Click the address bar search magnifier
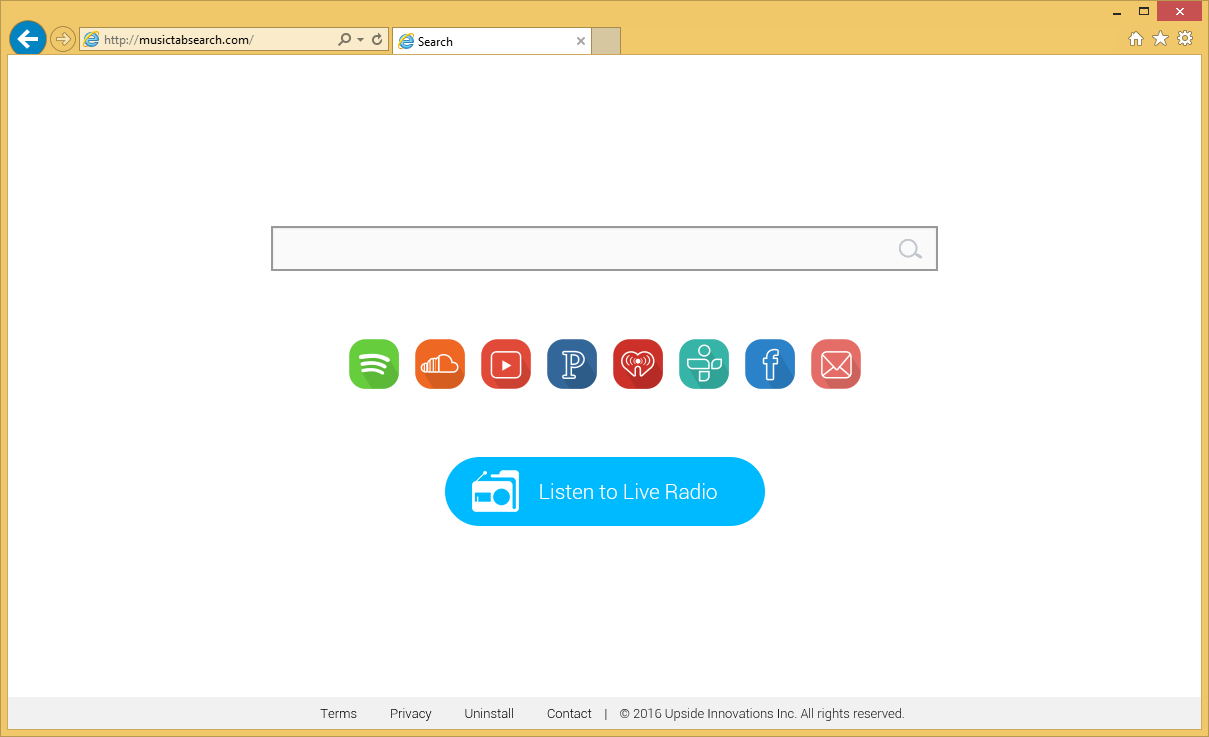The height and width of the screenshot is (737, 1209). pyautogui.click(x=345, y=40)
